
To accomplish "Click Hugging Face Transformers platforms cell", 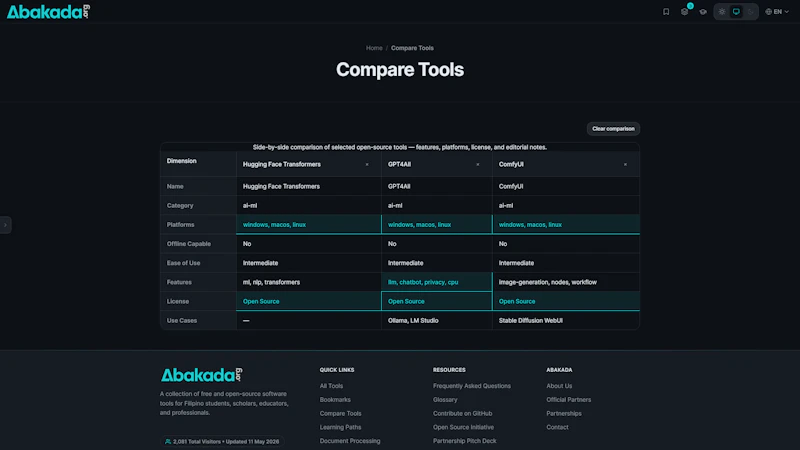I will click(x=309, y=224).
